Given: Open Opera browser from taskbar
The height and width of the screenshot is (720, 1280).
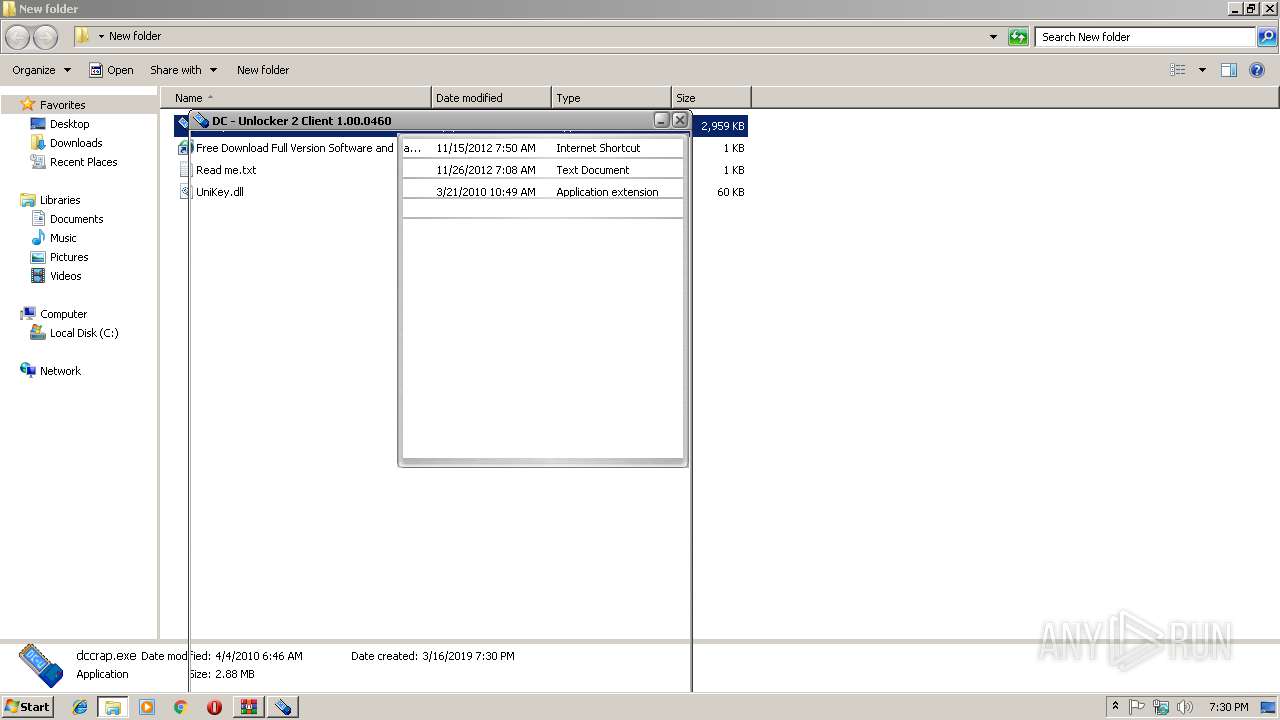Looking at the screenshot, I should coord(214,707).
